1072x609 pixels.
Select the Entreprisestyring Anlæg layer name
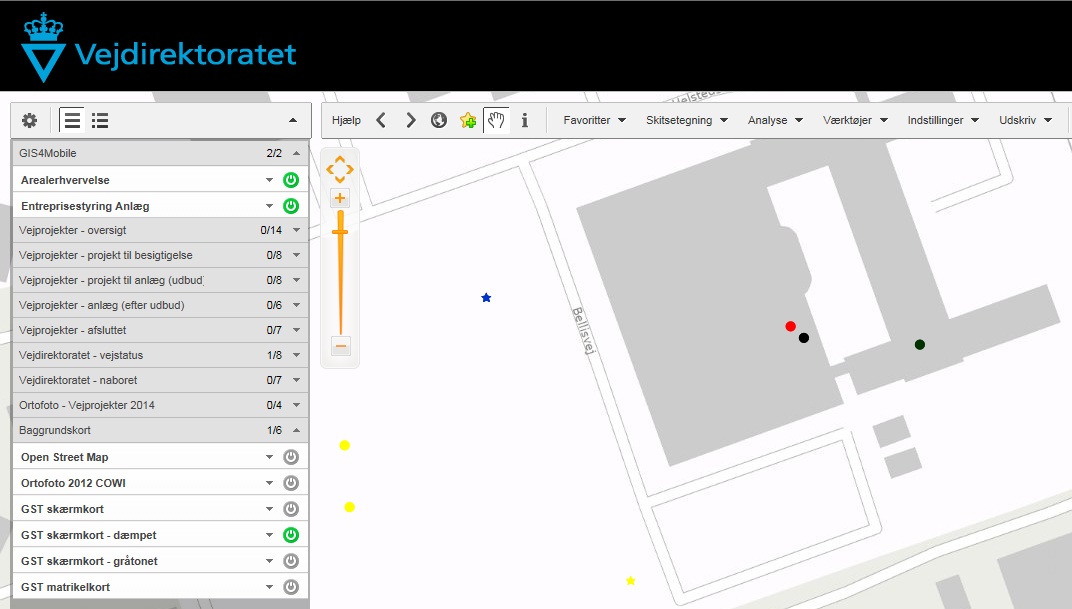click(x=85, y=206)
